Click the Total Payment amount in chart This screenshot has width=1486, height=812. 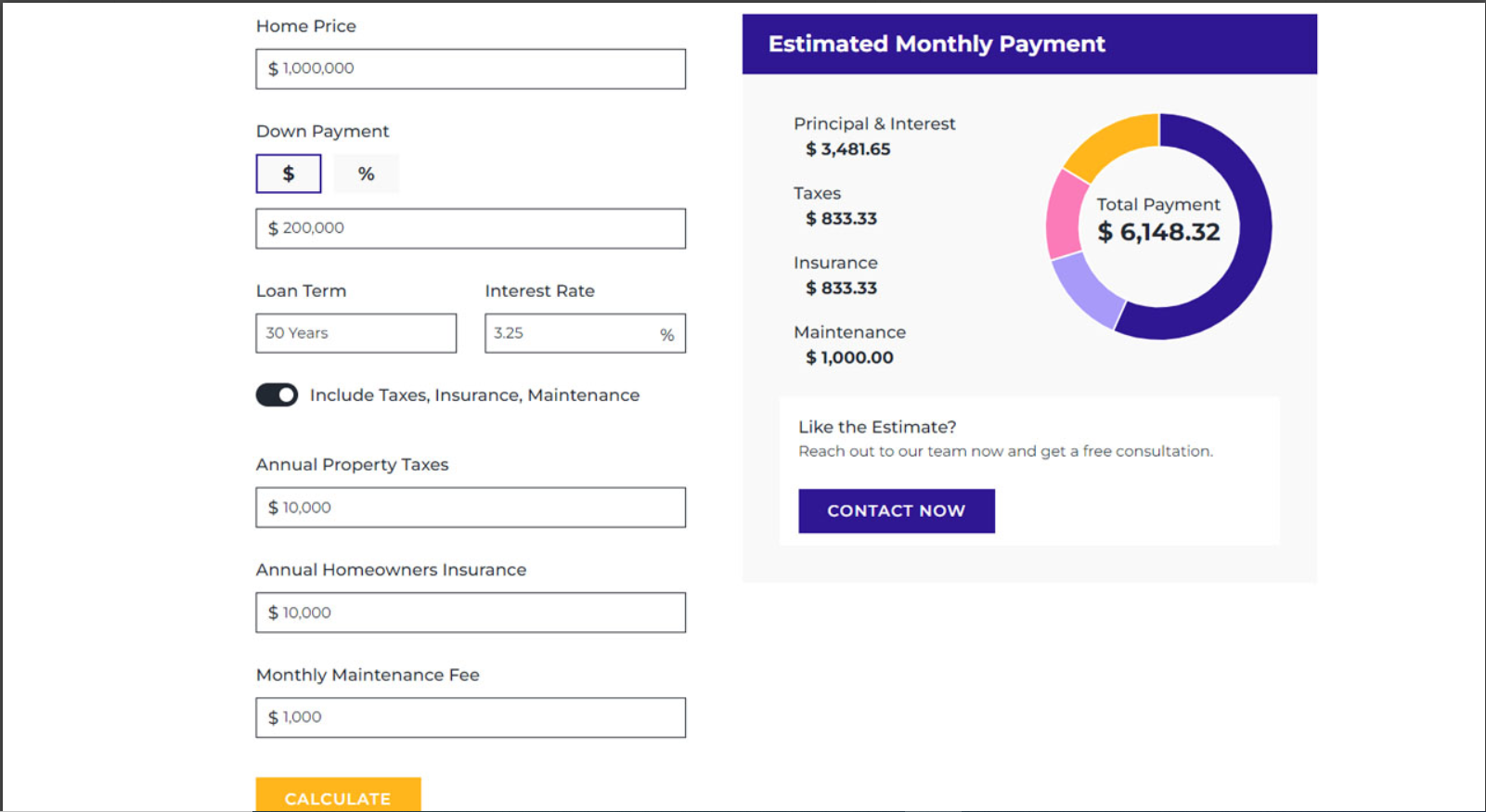pos(1158,232)
